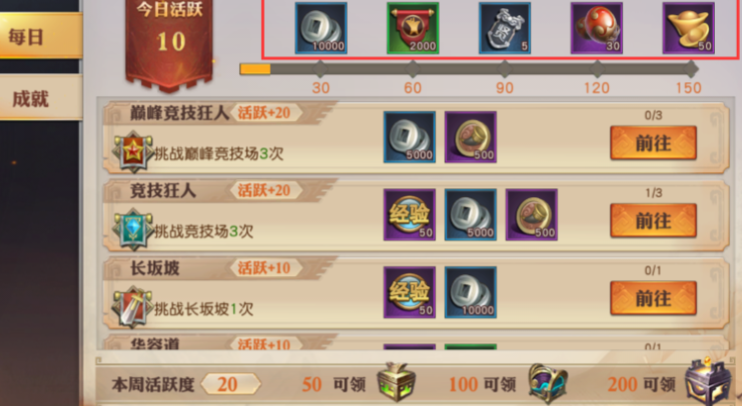The width and height of the screenshot is (742, 406).
Task: Open the green weekly chest at 50
Action: click(397, 382)
